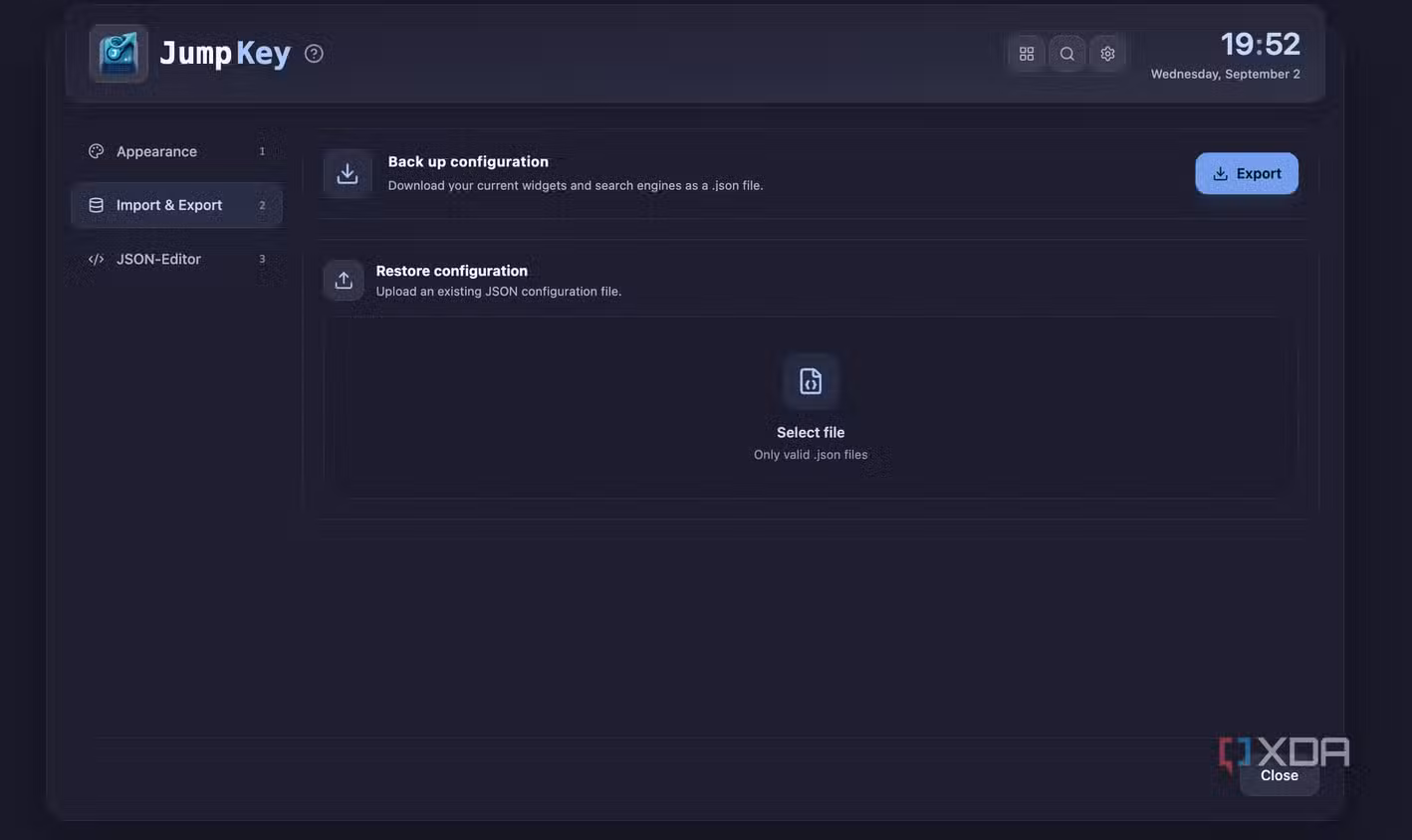Switch to the Appearance tab

[176, 151]
